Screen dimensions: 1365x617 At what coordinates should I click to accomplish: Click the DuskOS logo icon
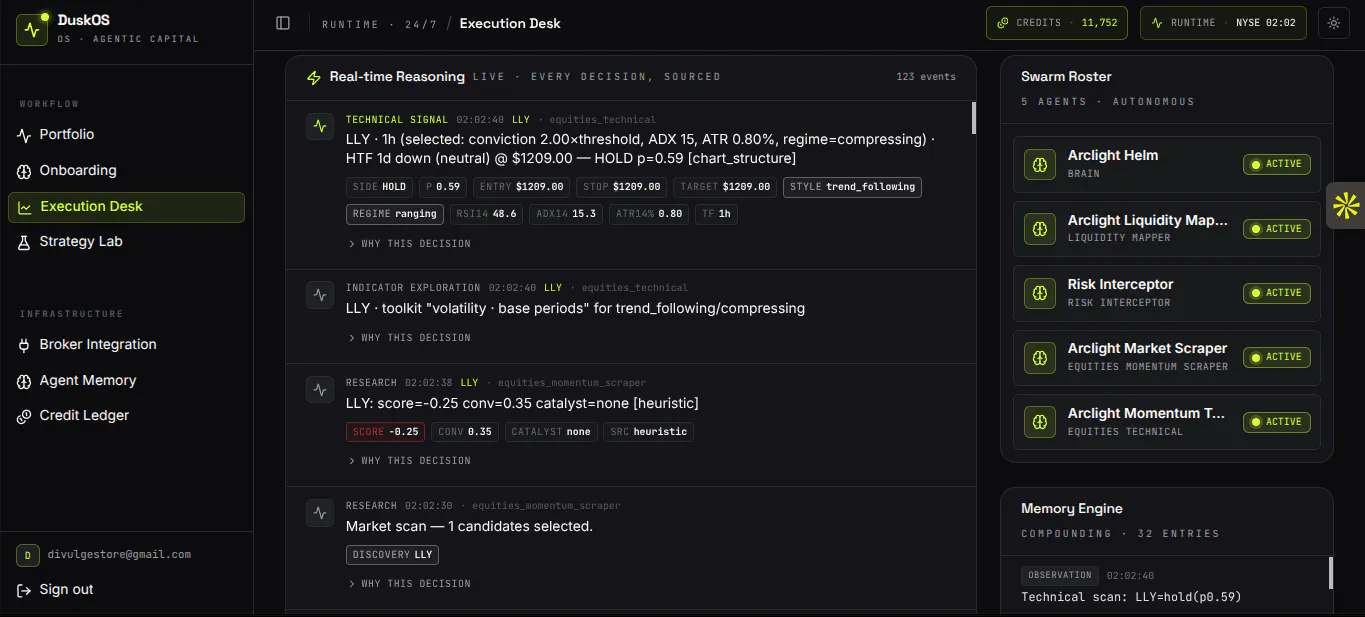pyautogui.click(x=32, y=30)
